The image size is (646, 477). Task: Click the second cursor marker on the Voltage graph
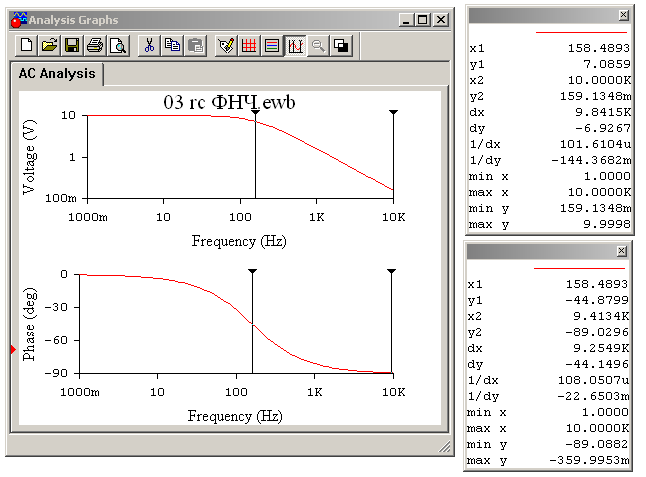pyautogui.click(x=393, y=112)
